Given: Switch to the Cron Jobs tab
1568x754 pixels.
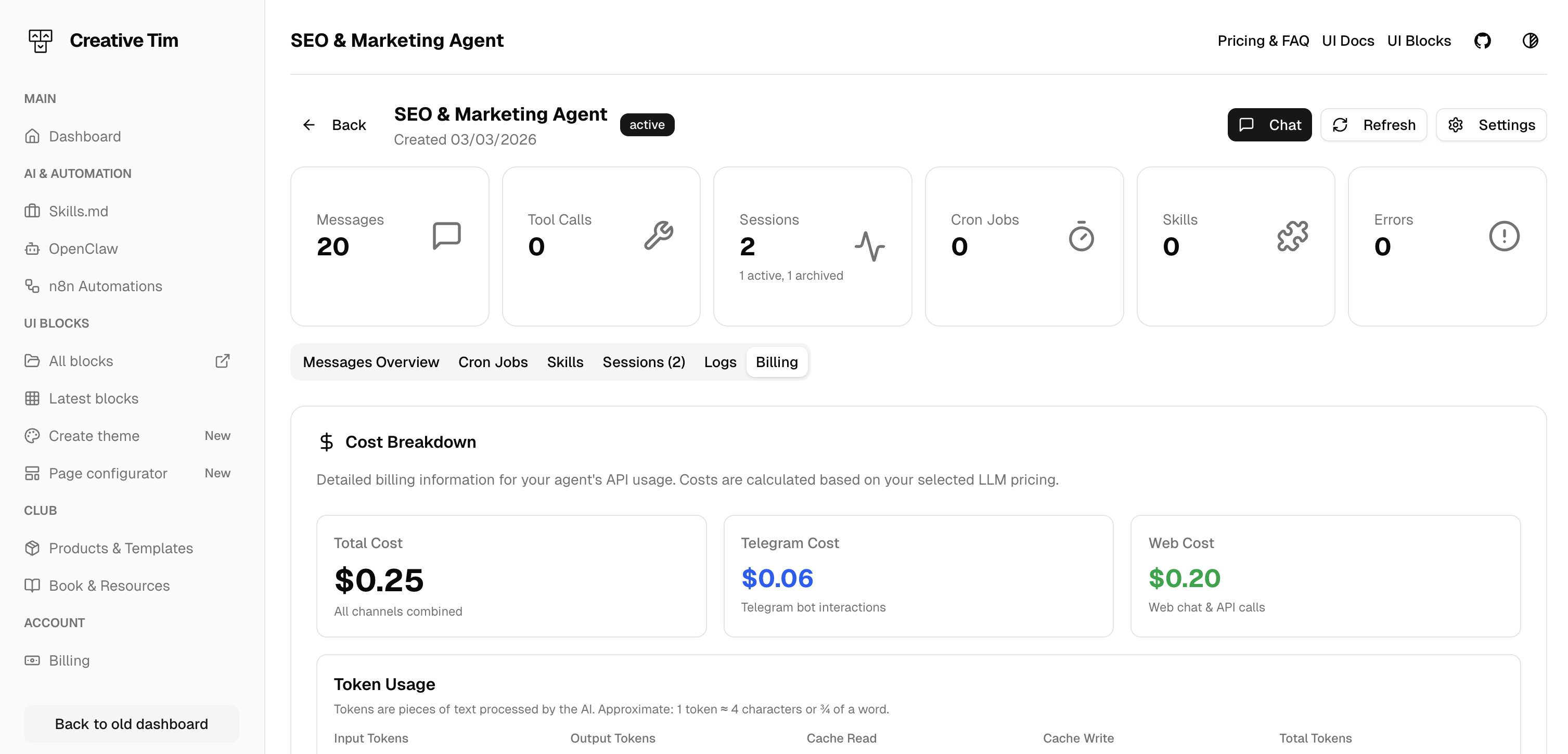Looking at the screenshot, I should tap(493, 362).
